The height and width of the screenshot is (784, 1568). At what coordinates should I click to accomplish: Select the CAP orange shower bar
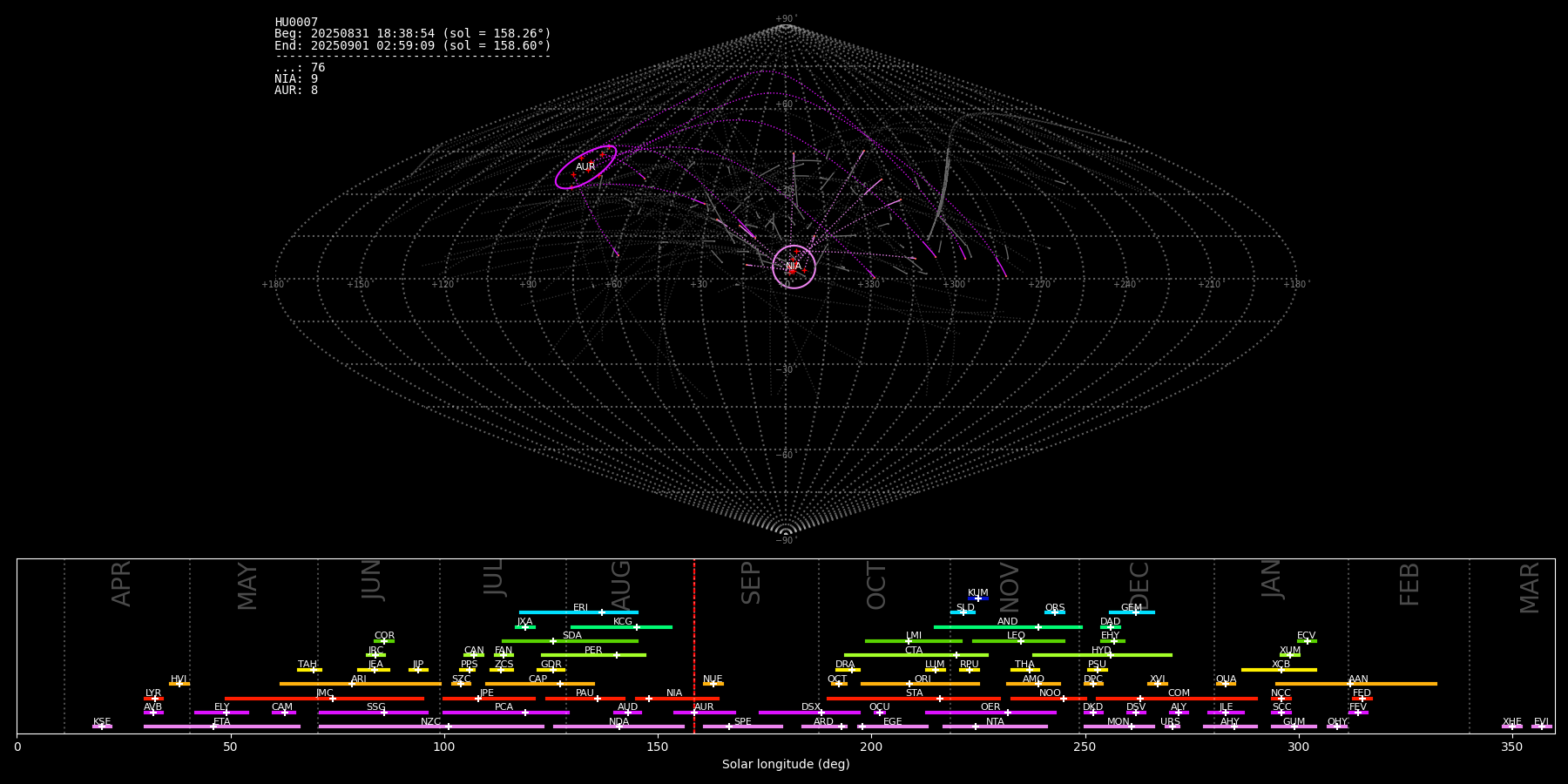point(539,684)
